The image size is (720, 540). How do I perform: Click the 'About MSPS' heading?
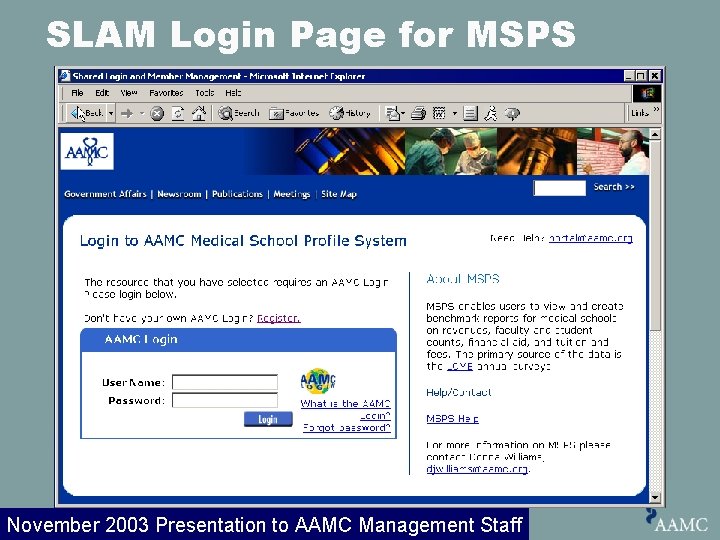click(x=463, y=279)
